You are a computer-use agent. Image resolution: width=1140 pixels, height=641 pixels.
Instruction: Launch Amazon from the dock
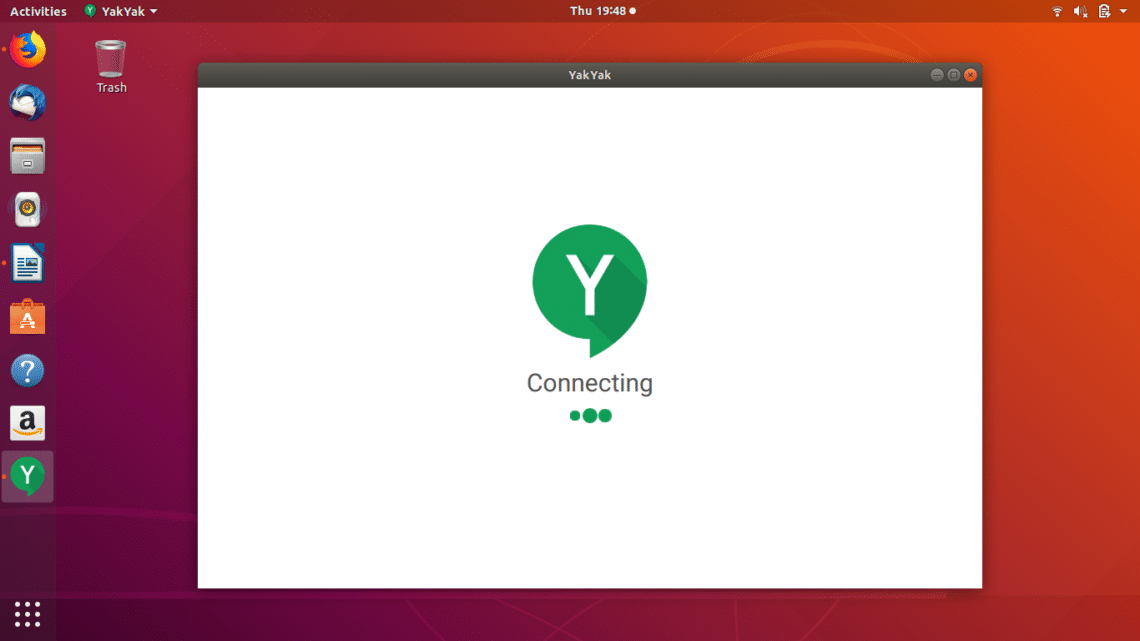pos(28,424)
